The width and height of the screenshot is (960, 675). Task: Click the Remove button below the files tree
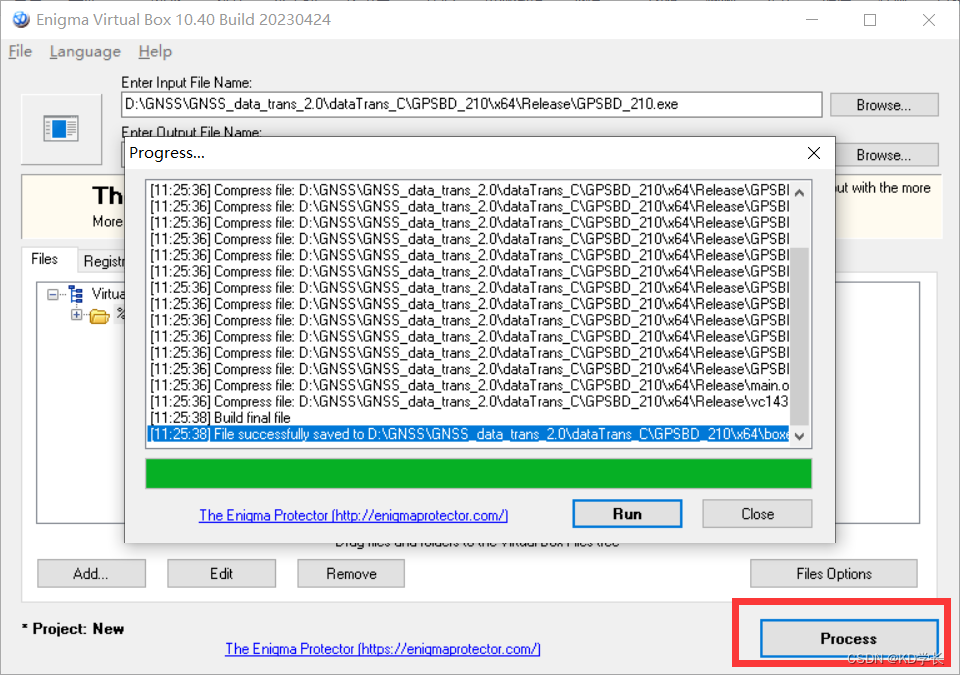[350, 573]
